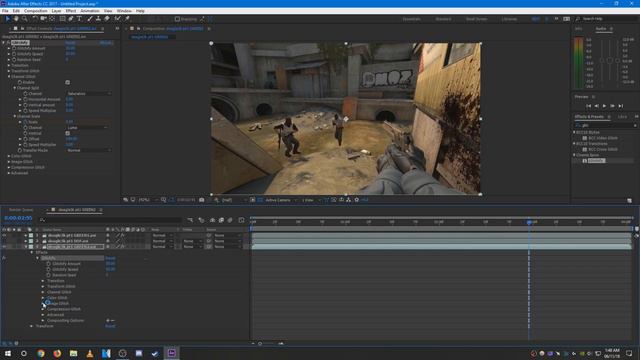Select the Brush tool
Viewport: 640px width, 360px height.
pyautogui.click(x=89, y=19)
